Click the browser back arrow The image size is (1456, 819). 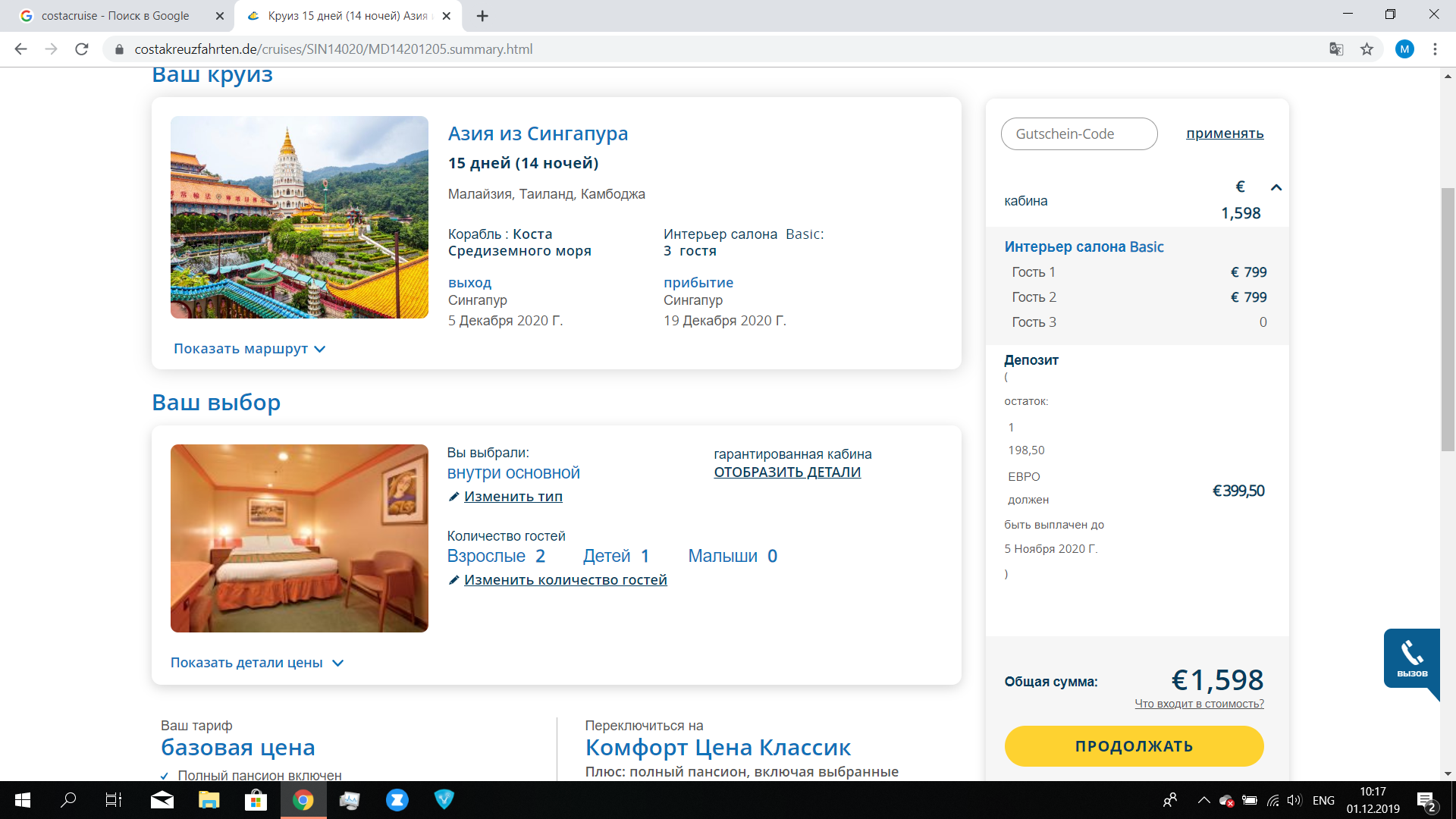(x=20, y=49)
